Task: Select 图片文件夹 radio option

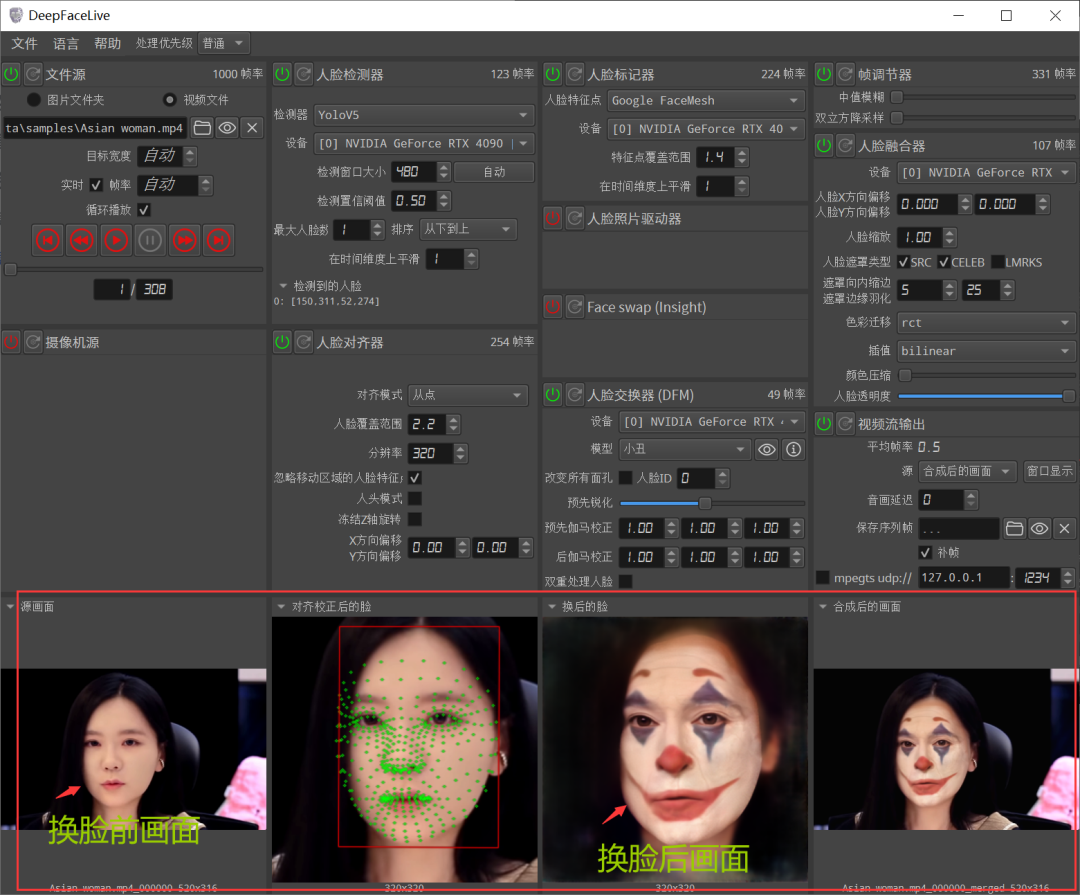Action: [x=34, y=100]
